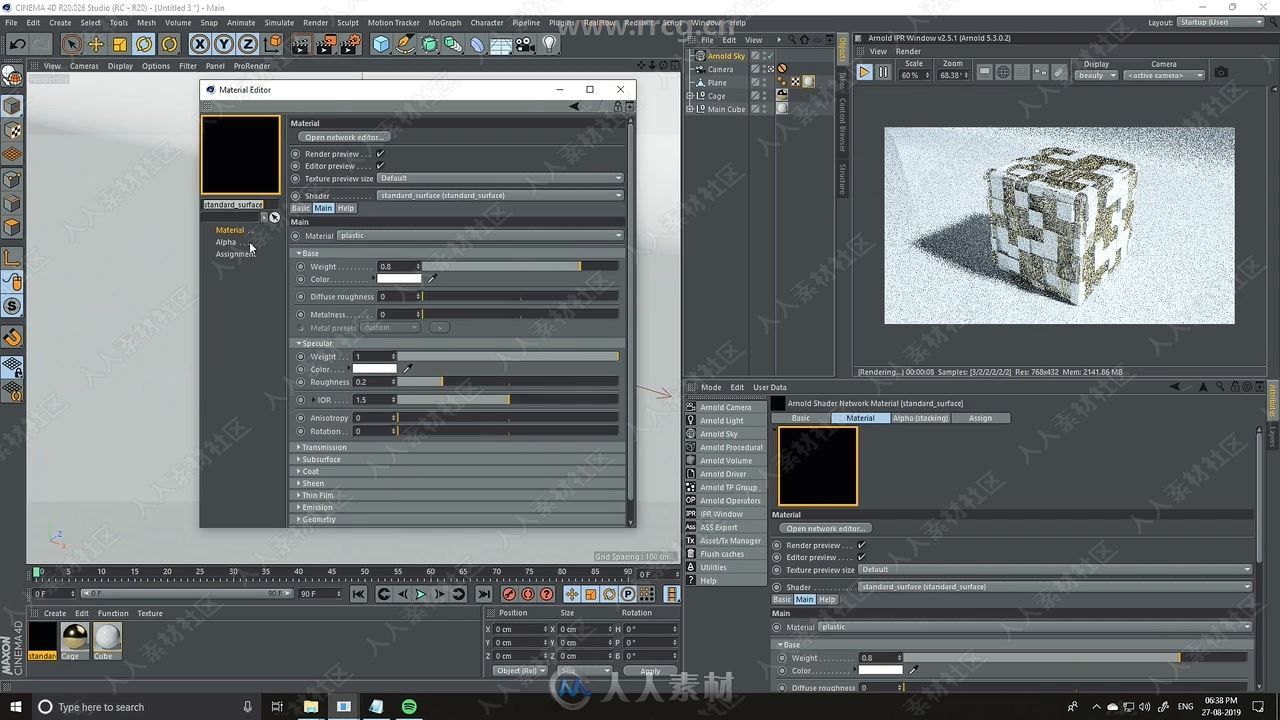The width and height of the screenshot is (1280, 720).
Task: Open the Render menu in IPR window
Action: click(908, 51)
